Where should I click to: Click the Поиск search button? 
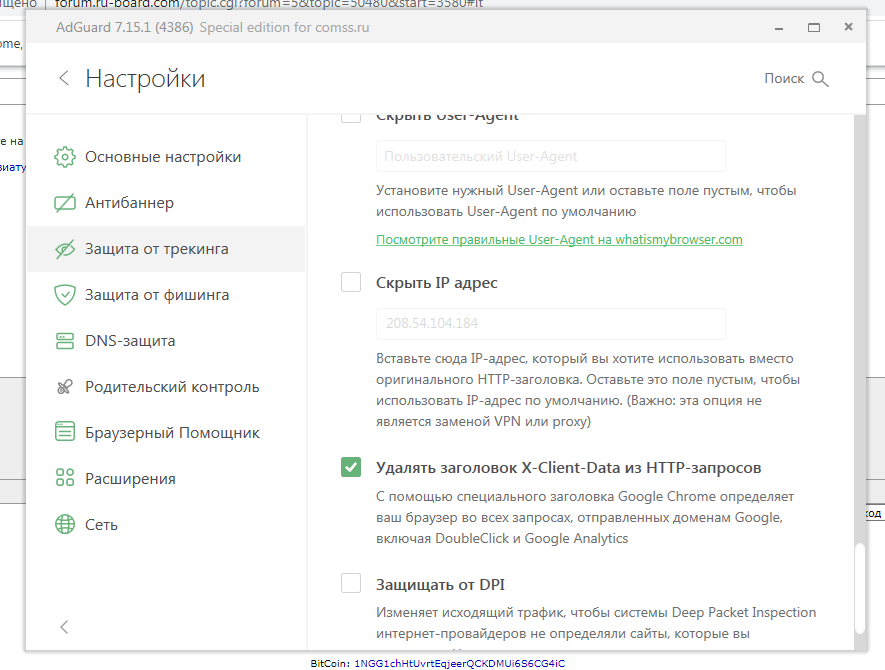pos(796,79)
